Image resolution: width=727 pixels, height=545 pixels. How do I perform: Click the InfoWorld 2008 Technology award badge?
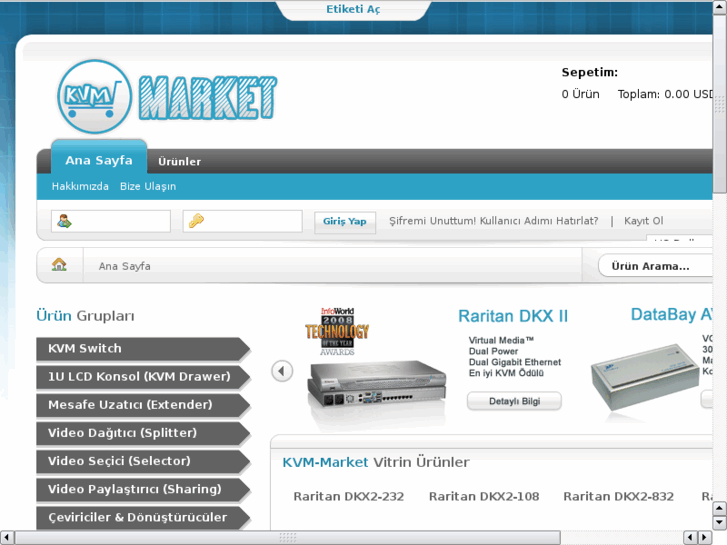pyautogui.click(x=337, y=332)
